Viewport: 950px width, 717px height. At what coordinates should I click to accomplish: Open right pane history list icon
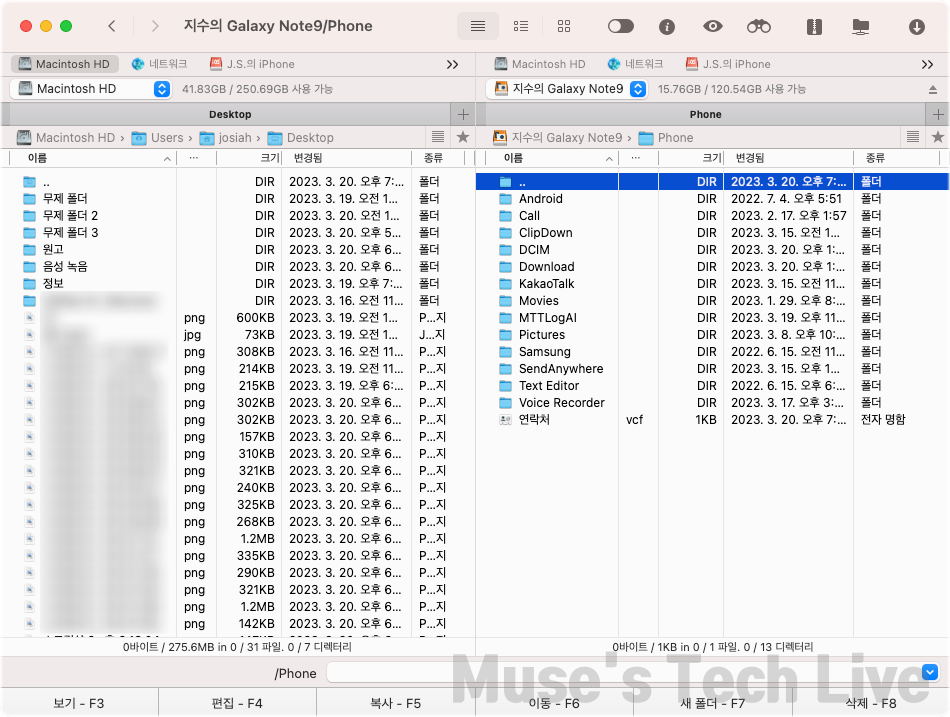[912, 138]
